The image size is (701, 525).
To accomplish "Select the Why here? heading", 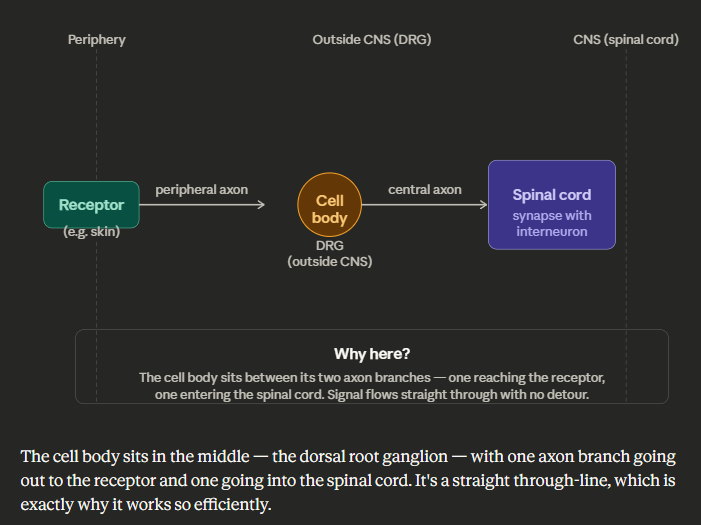I will [x=372, y=354].
